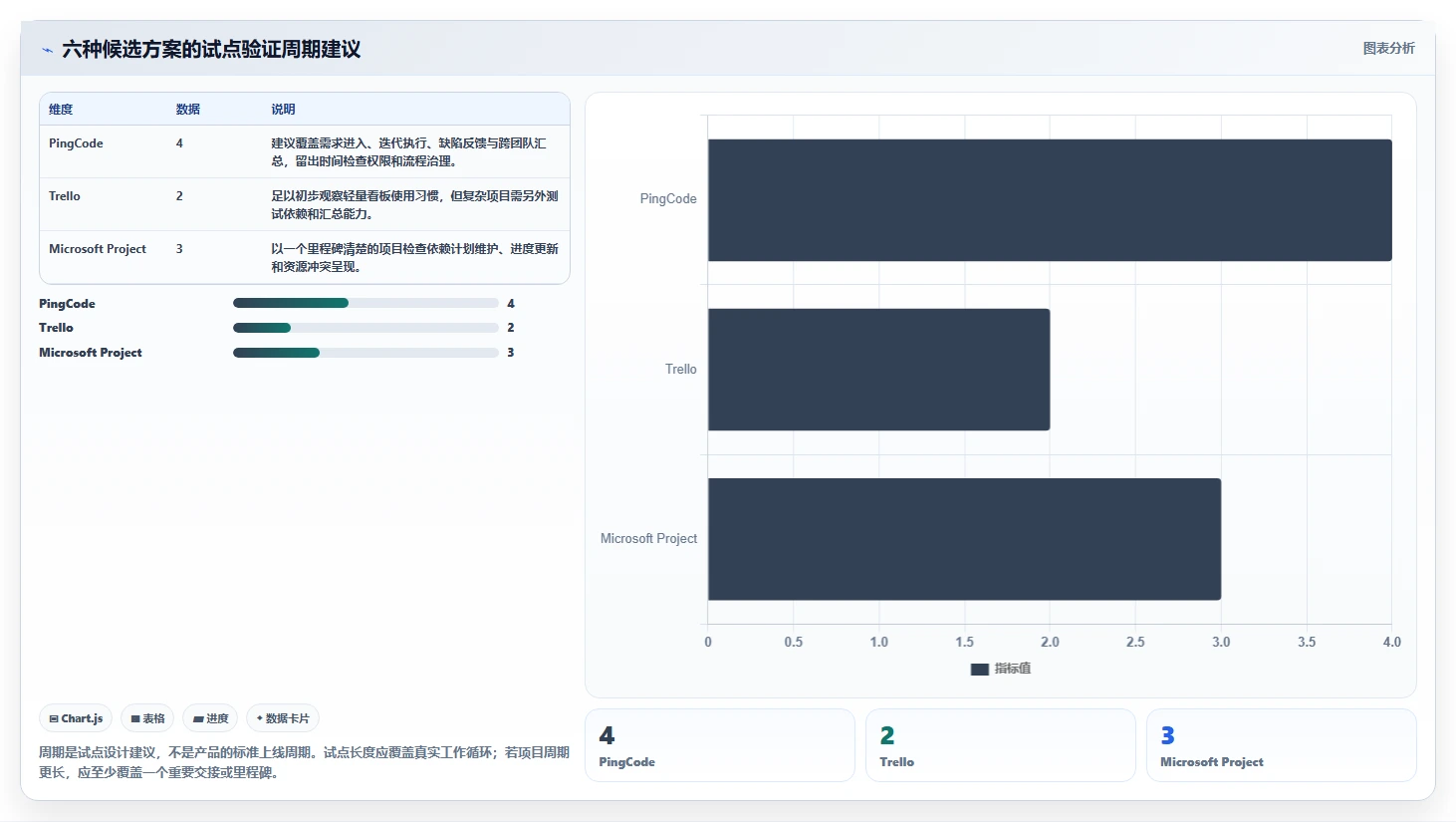Click the Trello cell in the table
The image size is (1456, 822).
(x=65, y=196)
